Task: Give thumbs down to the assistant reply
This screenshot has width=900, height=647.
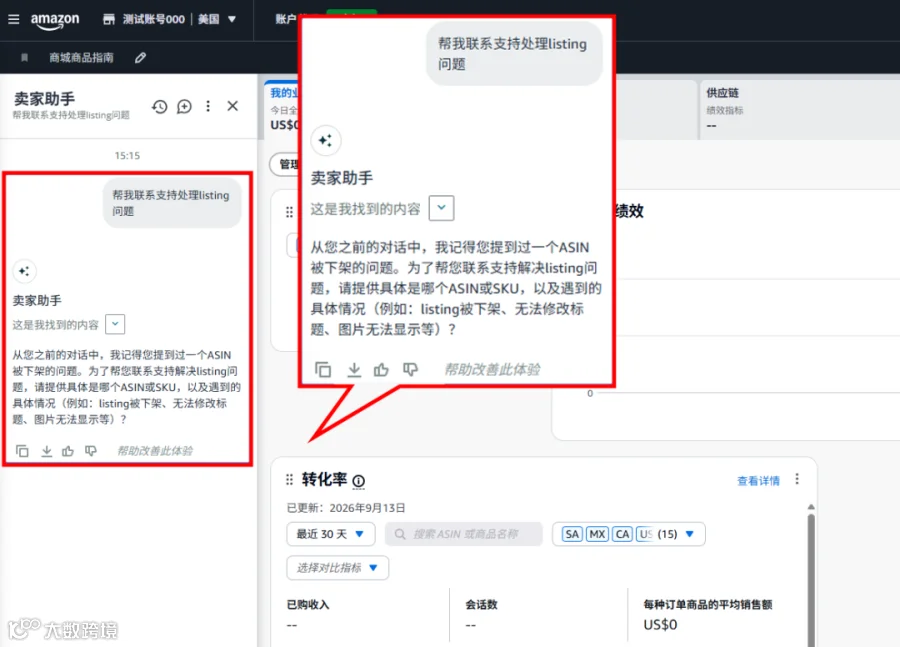Action: tap(91, 451)
